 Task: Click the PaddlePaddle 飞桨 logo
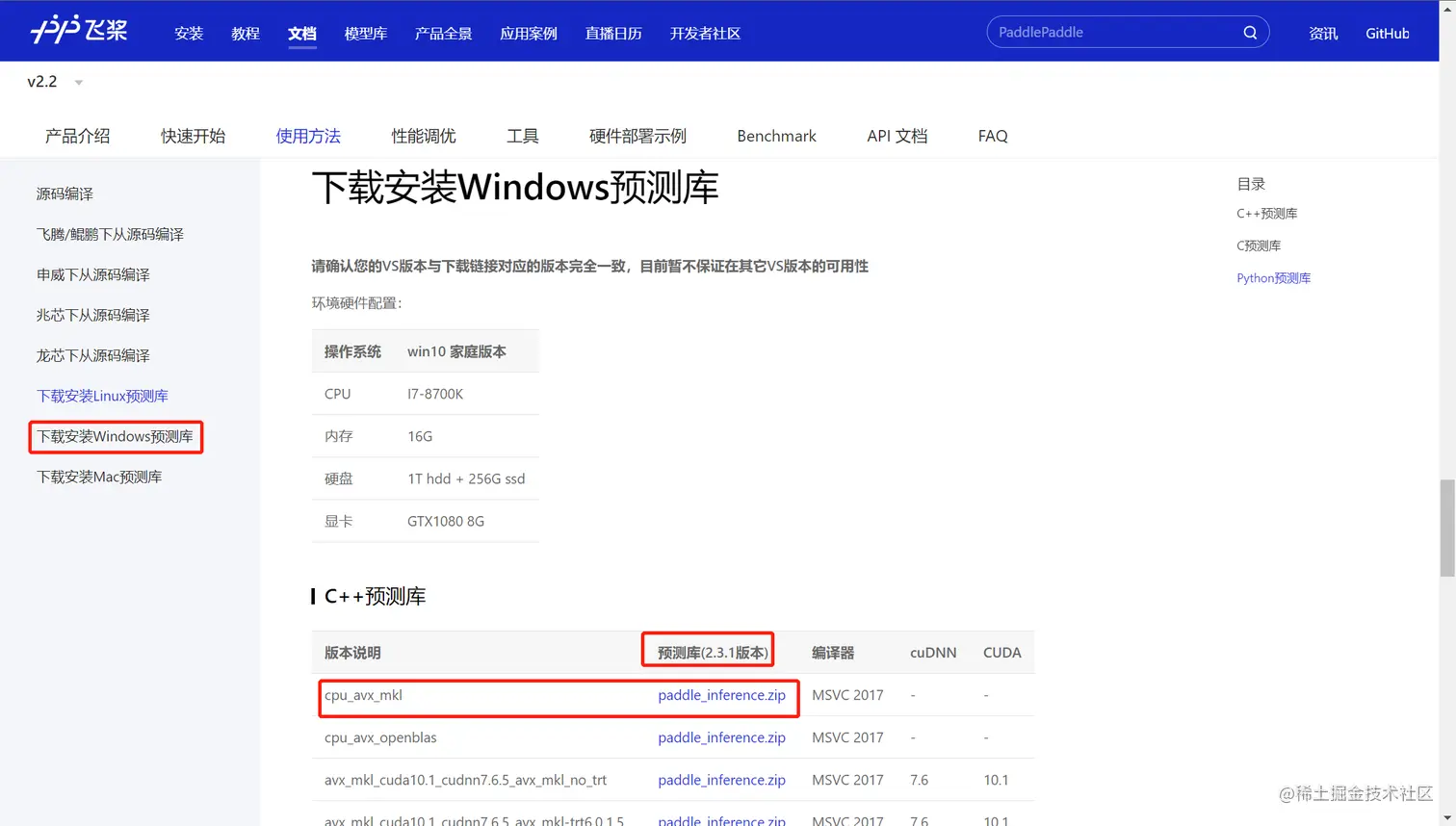(x=79, y=30)
